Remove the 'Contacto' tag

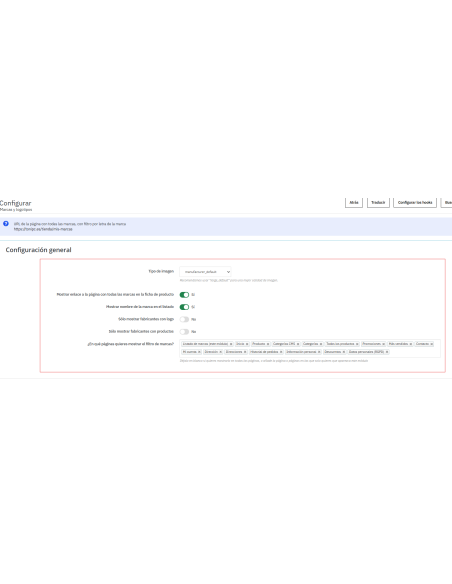(x=432, y=344)
